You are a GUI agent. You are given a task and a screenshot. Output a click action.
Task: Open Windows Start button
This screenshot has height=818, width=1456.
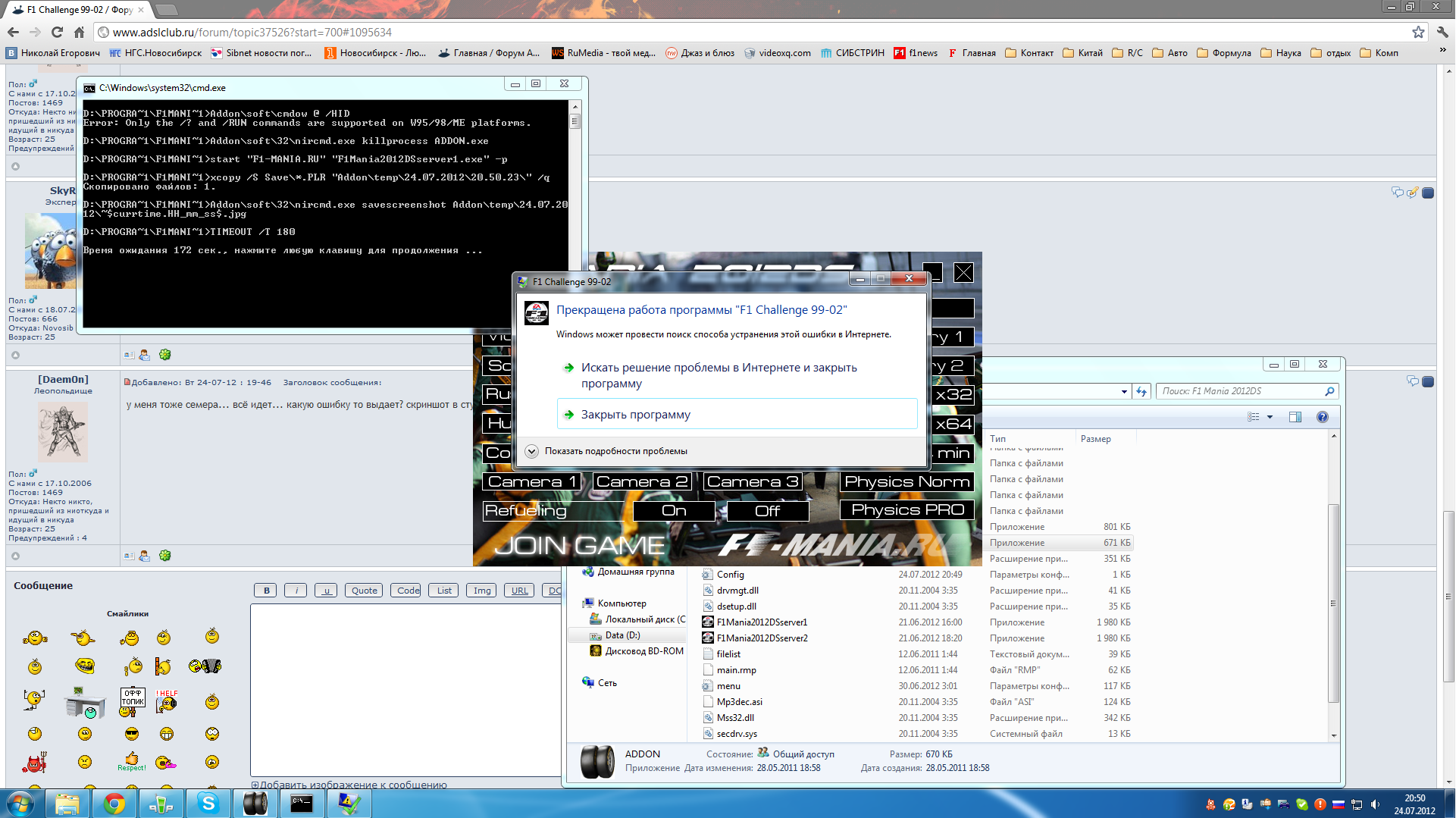tap(20, 804)
